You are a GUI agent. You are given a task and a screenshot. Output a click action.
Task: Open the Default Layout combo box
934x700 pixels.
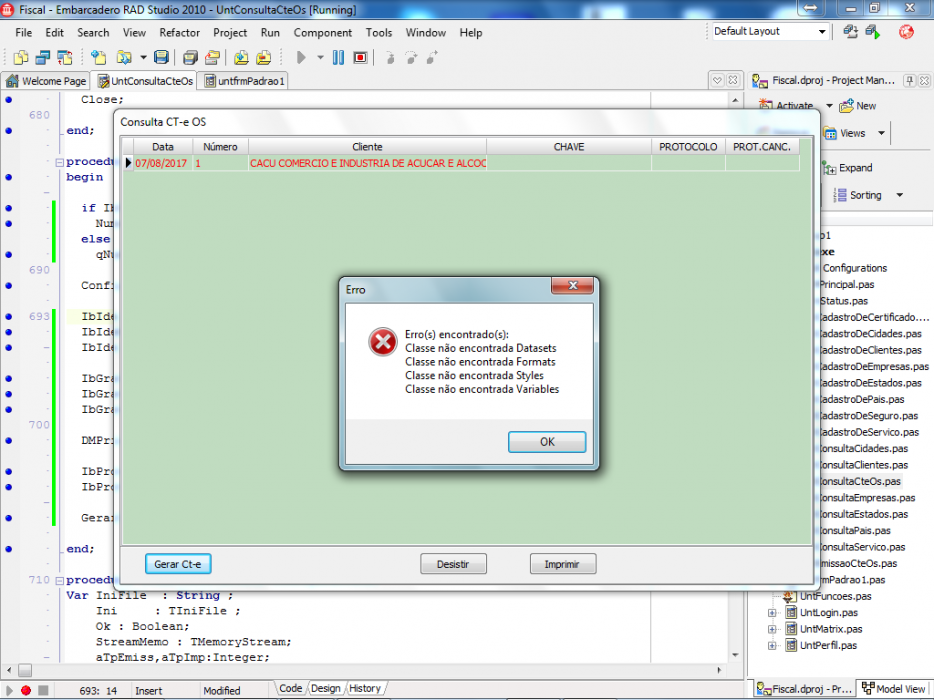(770, 32)
